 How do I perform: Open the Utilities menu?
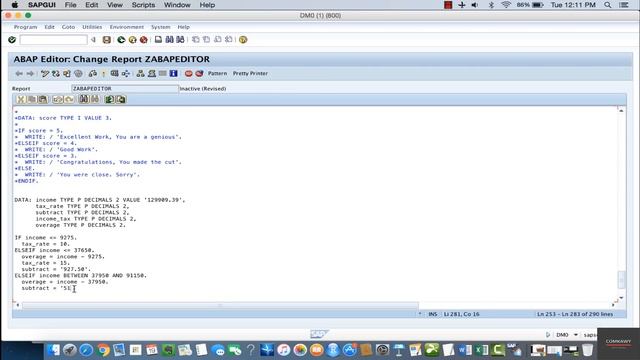92,27
